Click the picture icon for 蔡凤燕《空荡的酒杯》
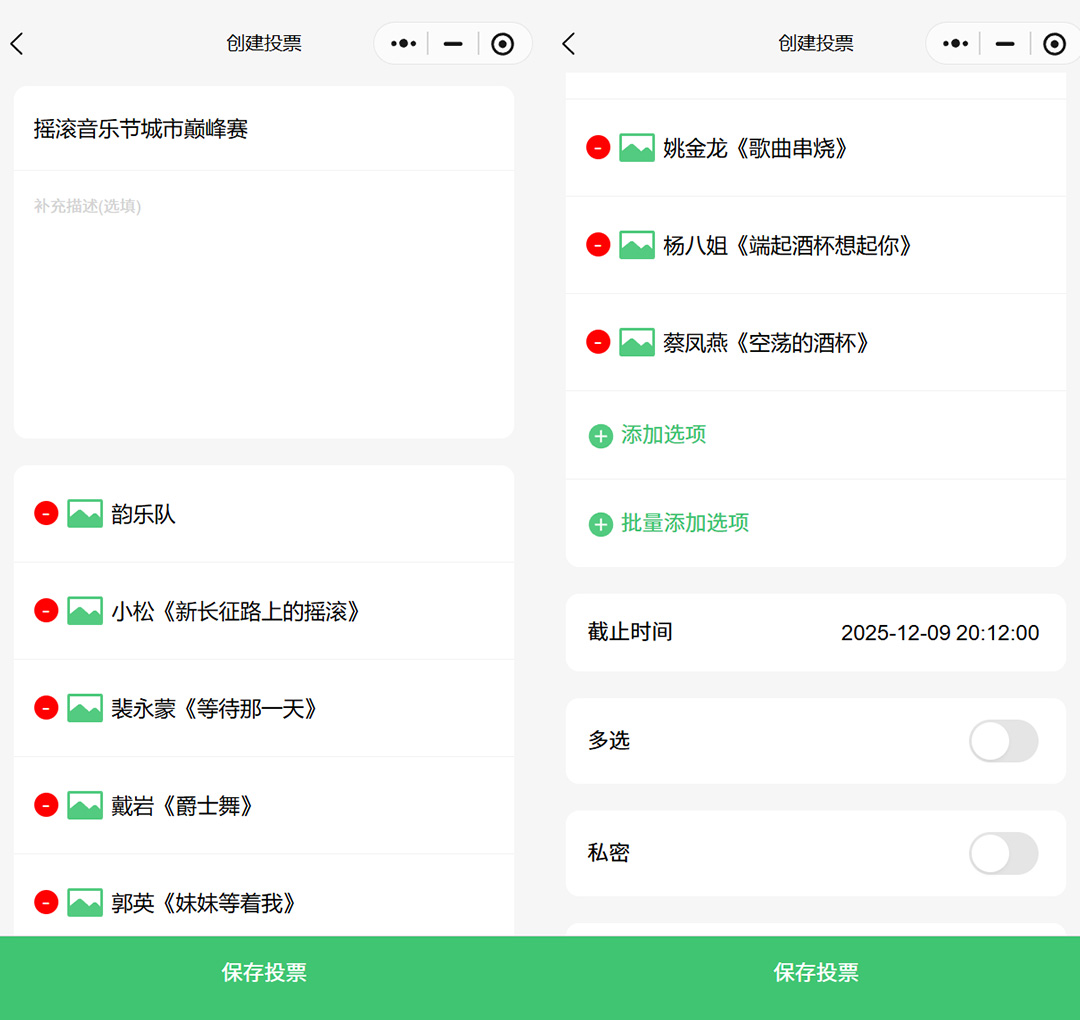 (637, 342)
